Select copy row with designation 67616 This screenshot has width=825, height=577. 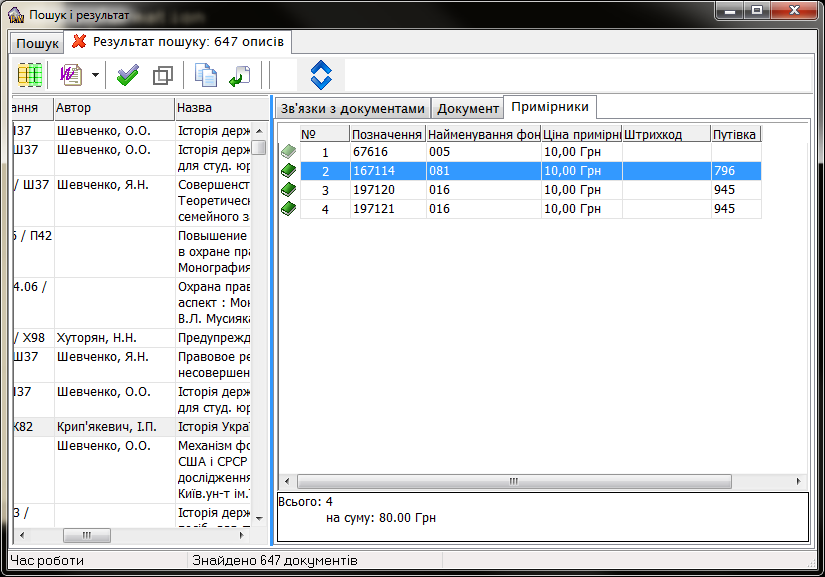click(387, 152)
